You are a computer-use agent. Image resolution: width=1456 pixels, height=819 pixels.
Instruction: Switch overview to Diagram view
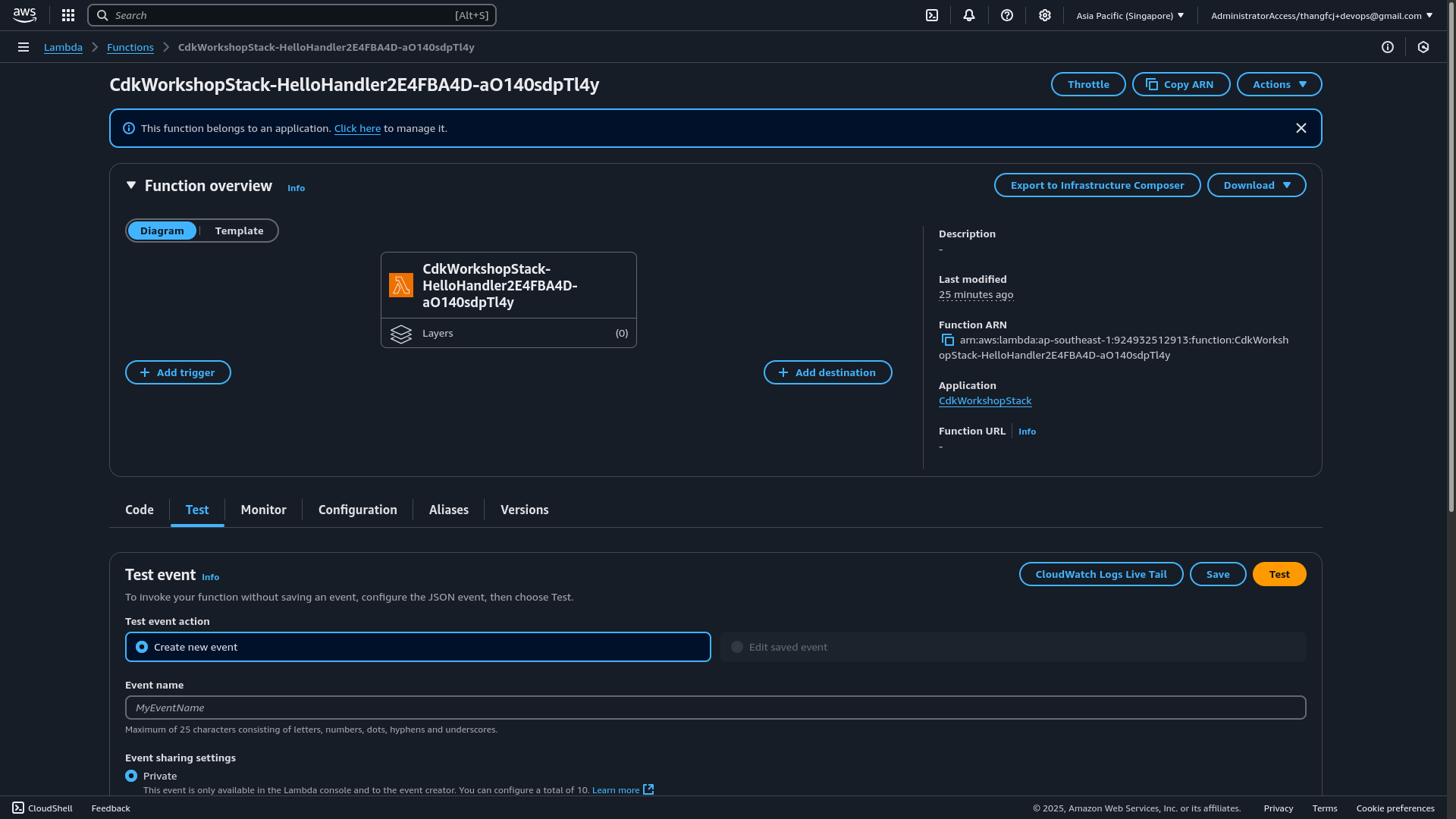(x=162, y=231)
